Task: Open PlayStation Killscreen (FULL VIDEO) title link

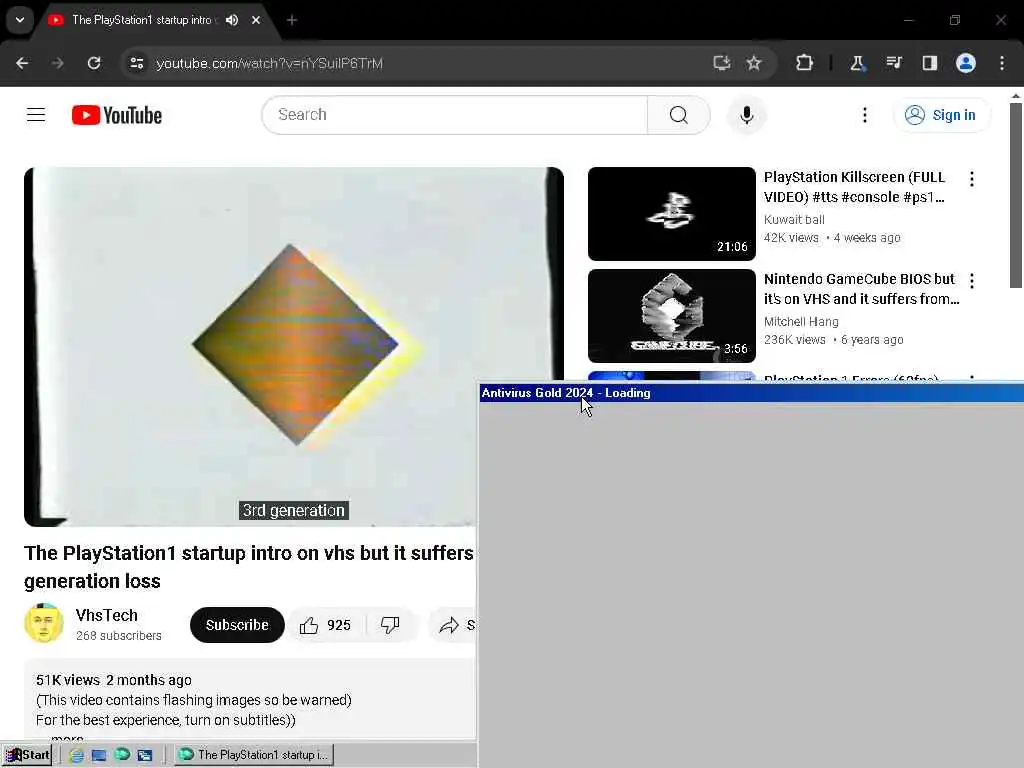Action: point(854,187)
